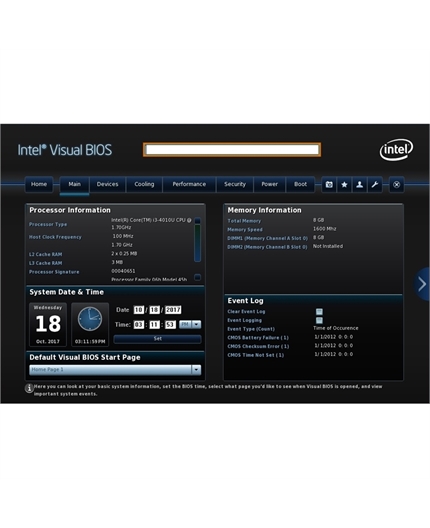Select the Main tab
The width and height of the screenshot is (430, 528).
pyautogui.click(x=74, y=184)
